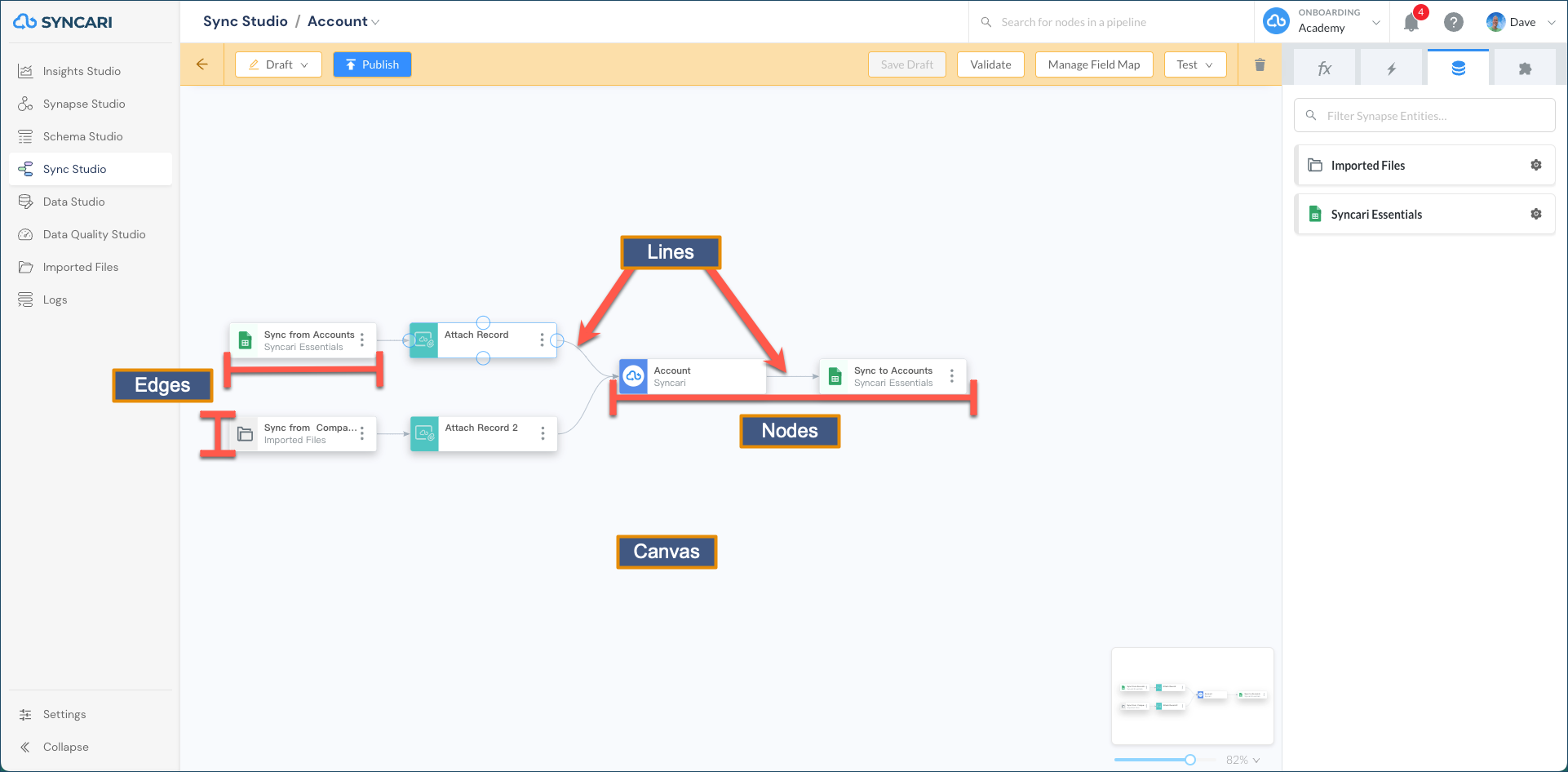Focus the Search for nodes field
Image resolution: width=1568 pixels, height=772 pixels.
1110,22
